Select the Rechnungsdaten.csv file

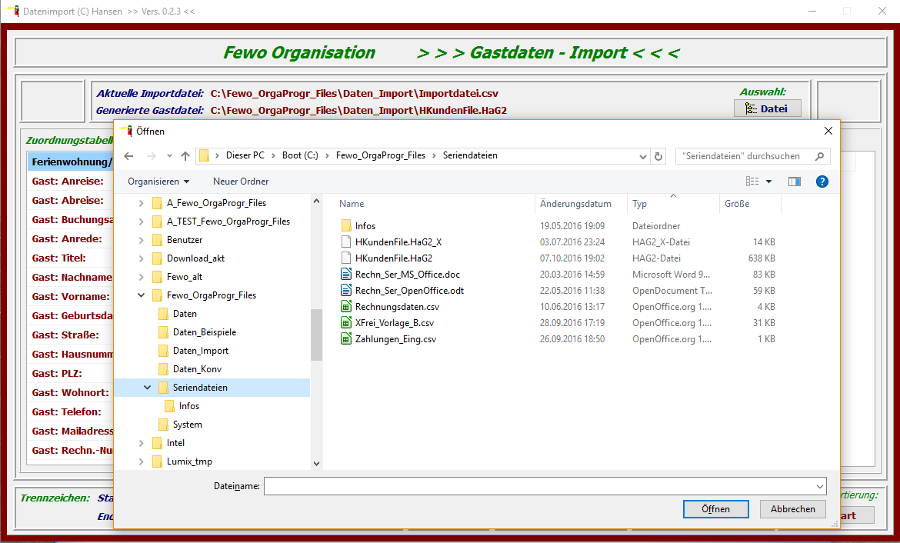point(397,307)
